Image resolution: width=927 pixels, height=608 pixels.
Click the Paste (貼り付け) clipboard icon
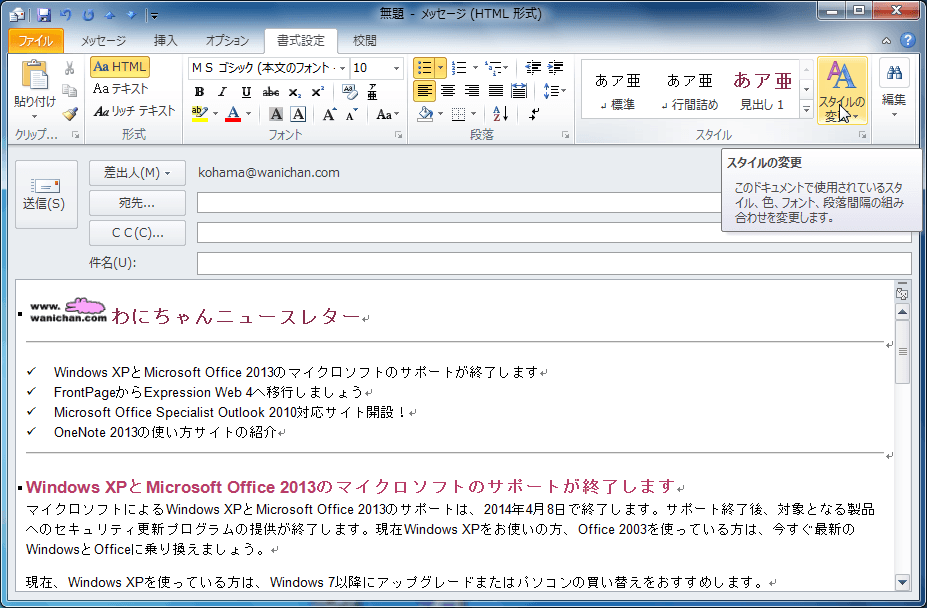pyautogui.click(x=34, y=76)
